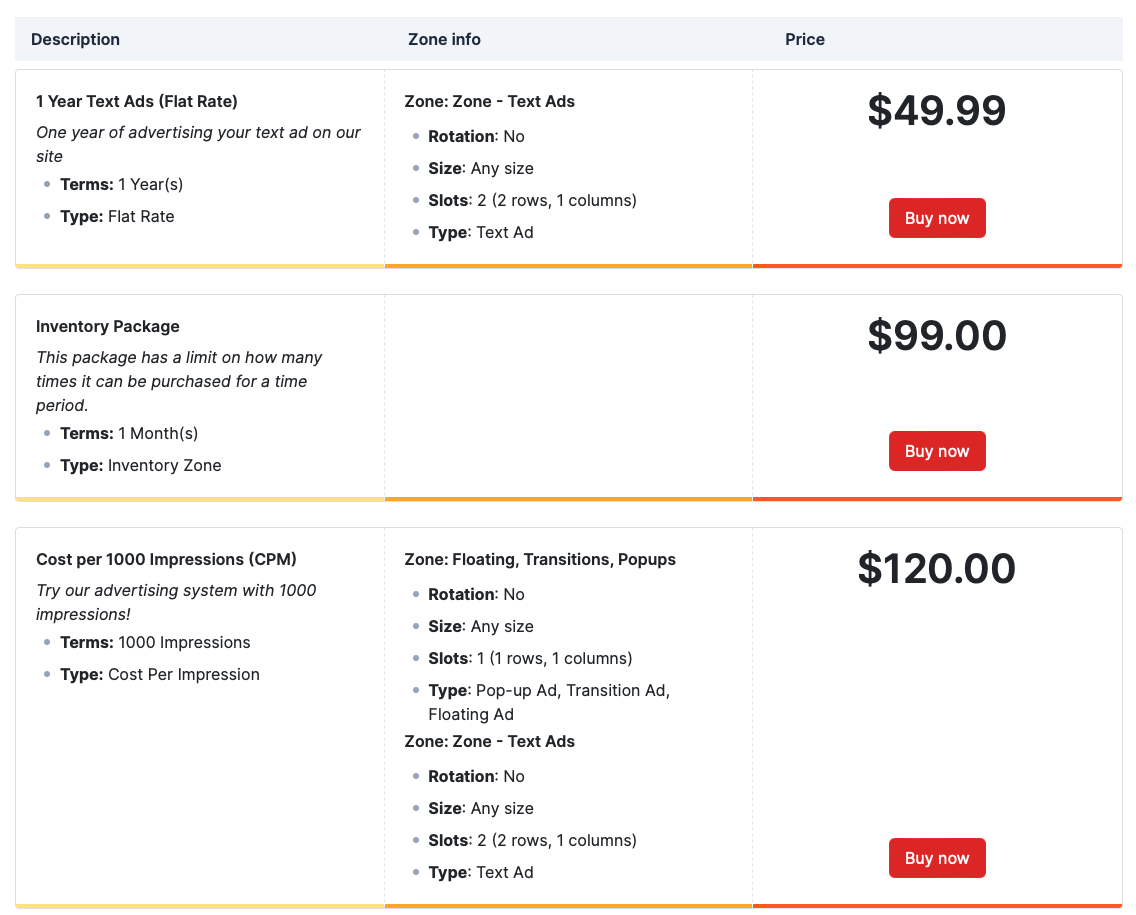
Task: Select the Zone info column header
Action: click(x=444, y=39)
